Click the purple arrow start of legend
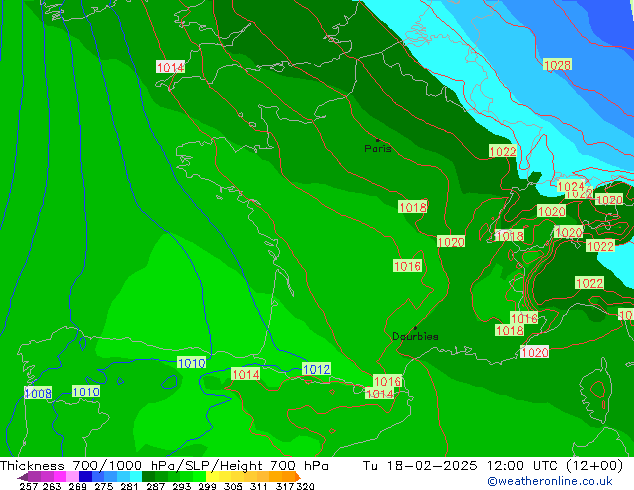 click(x=23, y=477)
